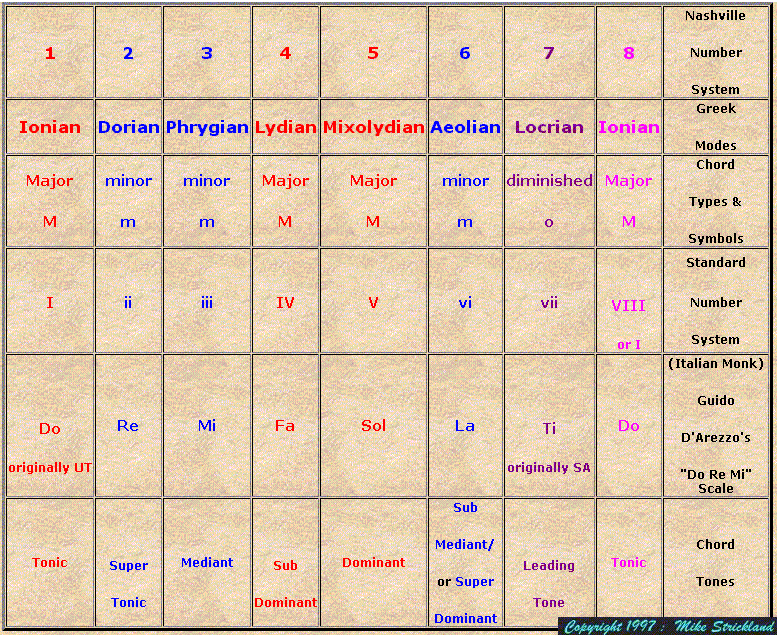Click the Roman numeral "IV"
Viewport: 777px width, 635px height.
tap(285, 302)
